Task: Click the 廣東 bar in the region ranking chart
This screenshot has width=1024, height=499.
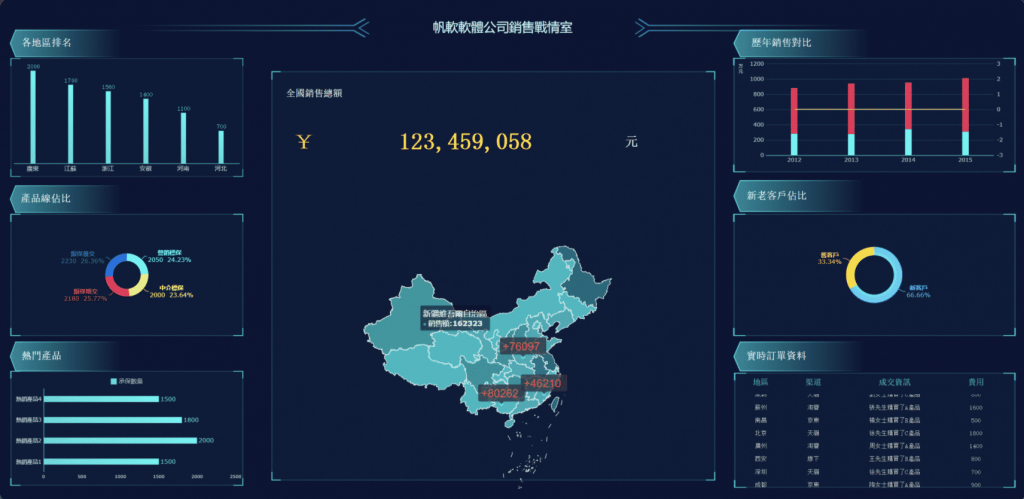Action: 33,117
